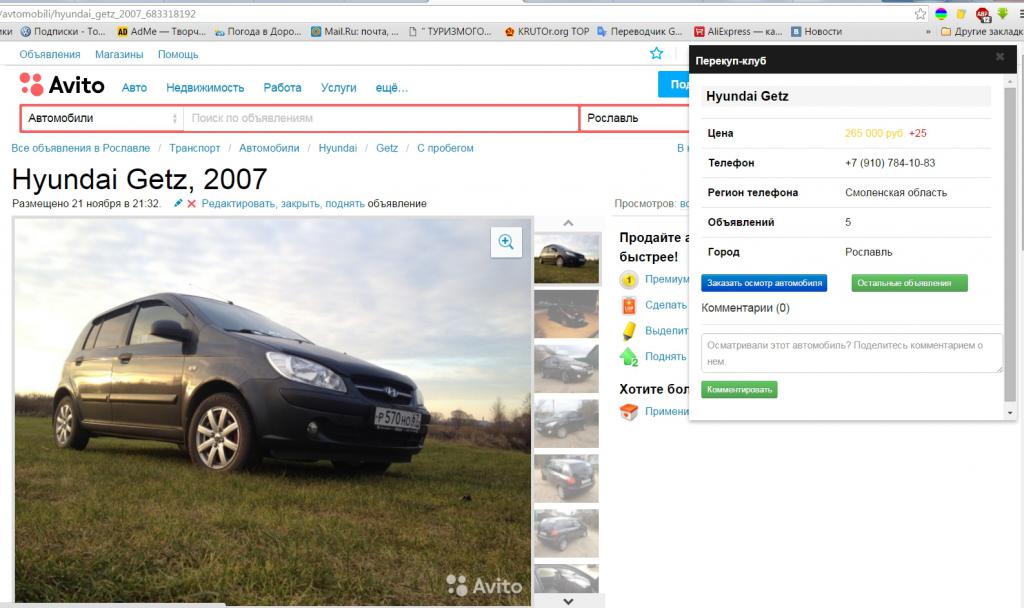Open the KRUTOr.org TOP bookmark
Screen dimensions: 1024x608
(x=547, y=31)
